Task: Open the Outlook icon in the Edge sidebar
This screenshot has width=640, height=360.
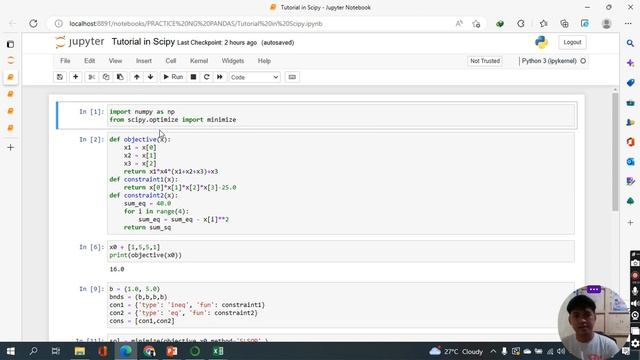Action: (631, 162)
